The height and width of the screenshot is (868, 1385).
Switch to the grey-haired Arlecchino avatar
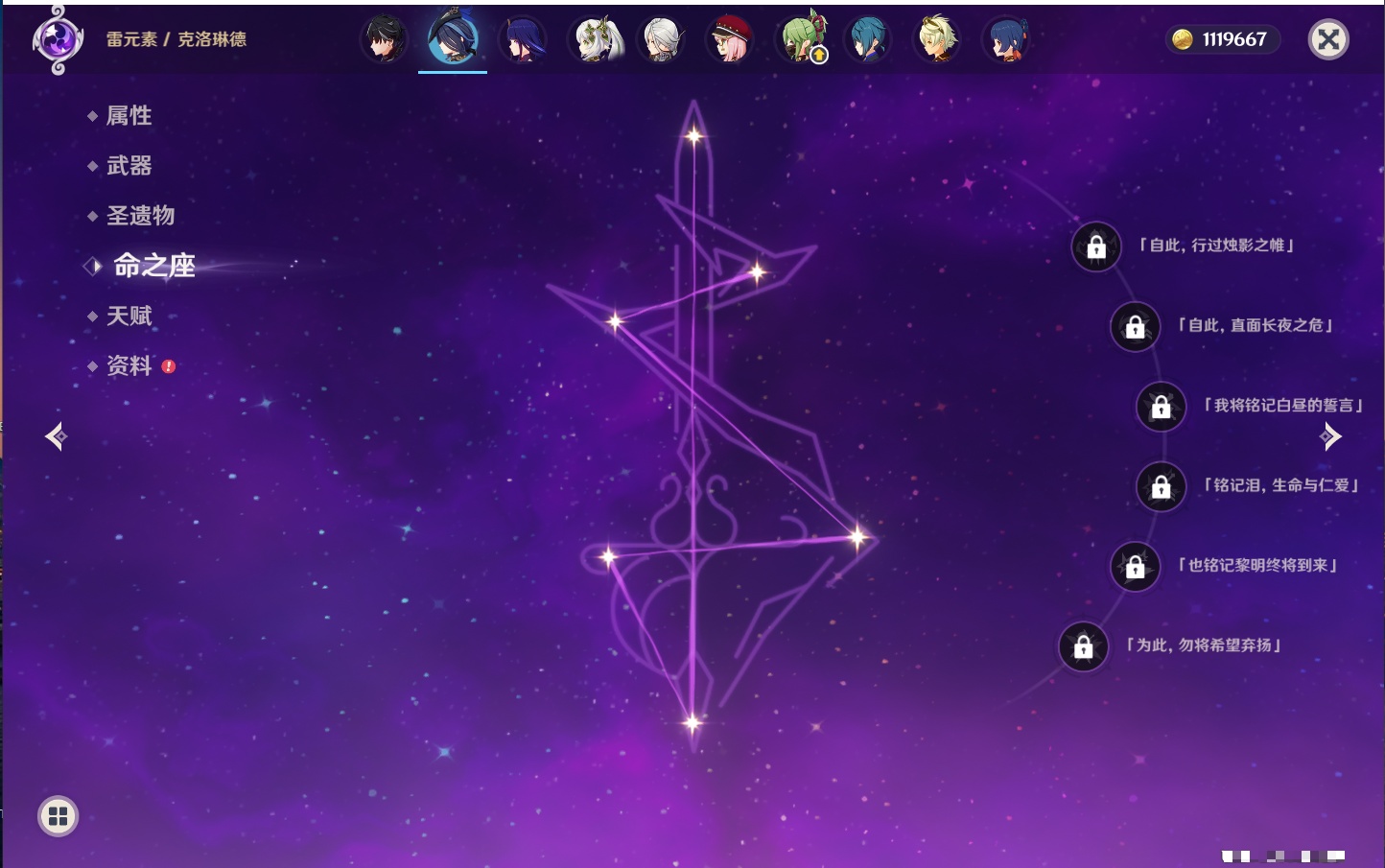coord(663,39)
